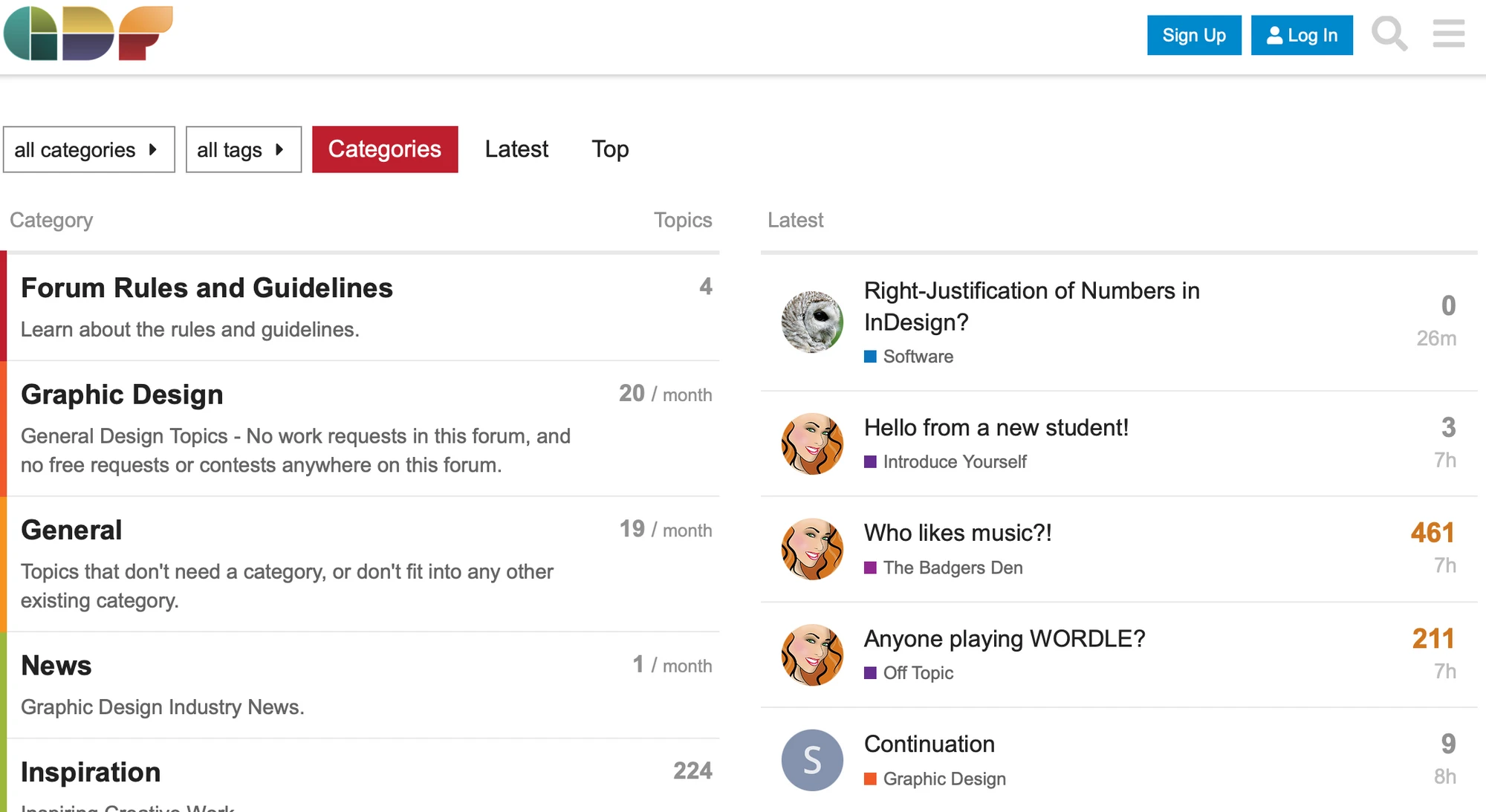1486x812 pixels.
Task: Switch to the Top tab
Action: tap(610, 149)
